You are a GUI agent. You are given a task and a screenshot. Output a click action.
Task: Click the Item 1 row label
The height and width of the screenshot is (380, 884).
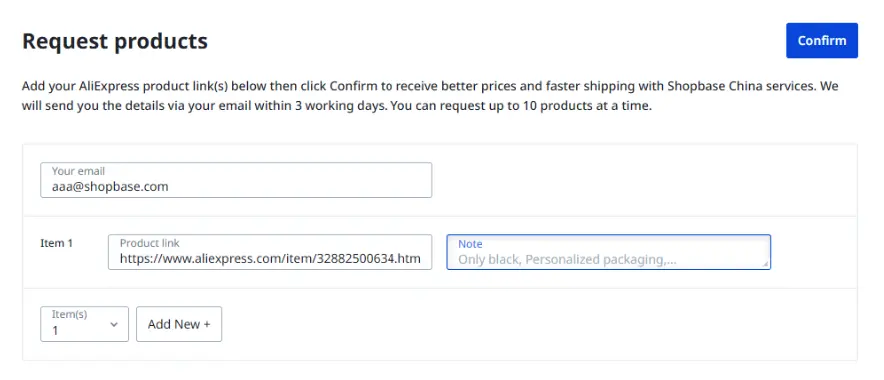click(x=56, y=244)
